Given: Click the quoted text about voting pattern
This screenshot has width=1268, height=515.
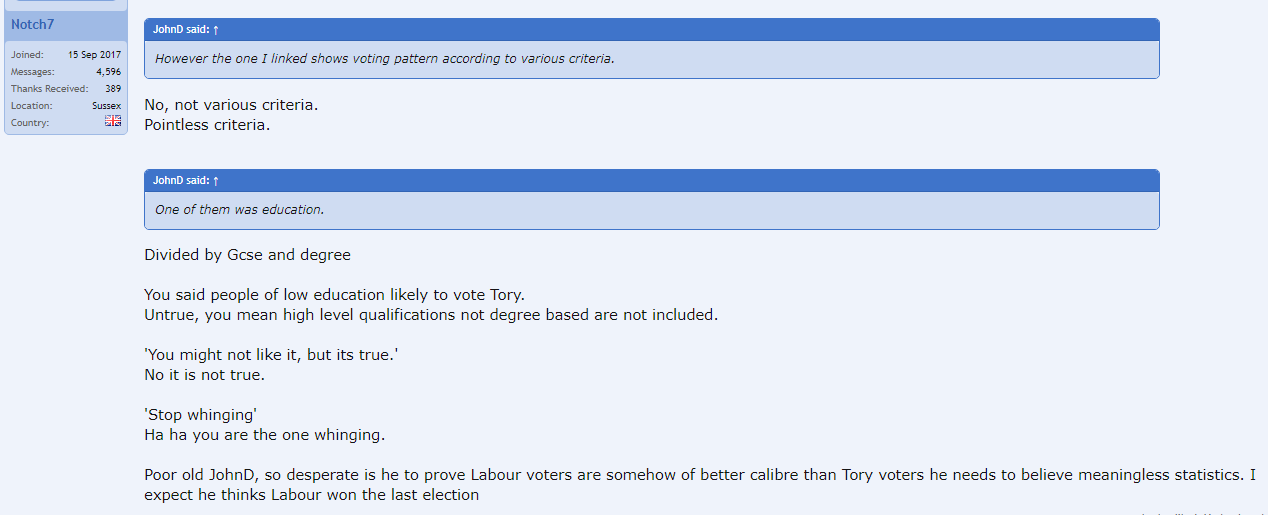Looking at the screenshot, I should coord(385,58).
